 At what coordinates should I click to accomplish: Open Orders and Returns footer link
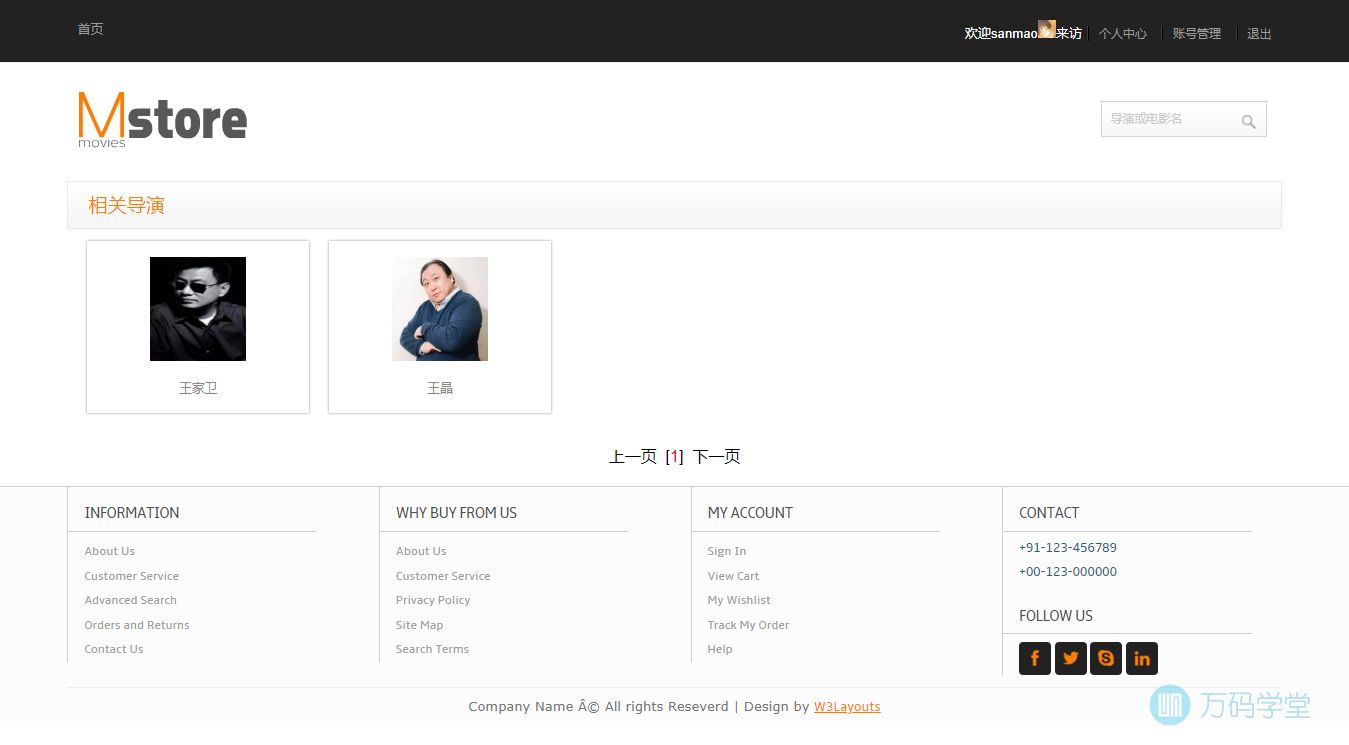tap(137, 625)
